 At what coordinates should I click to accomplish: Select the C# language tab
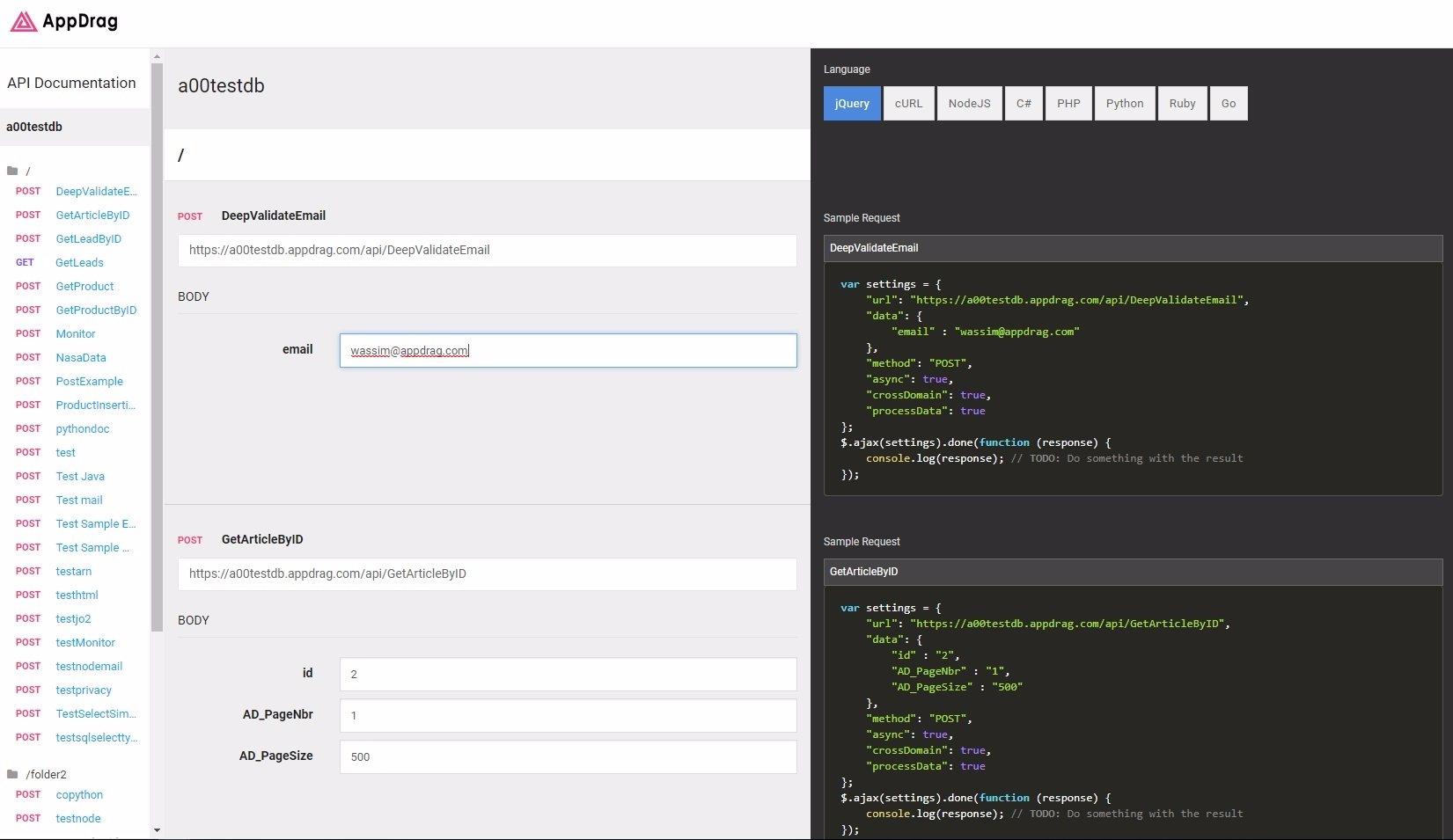tap(1024, 103)
